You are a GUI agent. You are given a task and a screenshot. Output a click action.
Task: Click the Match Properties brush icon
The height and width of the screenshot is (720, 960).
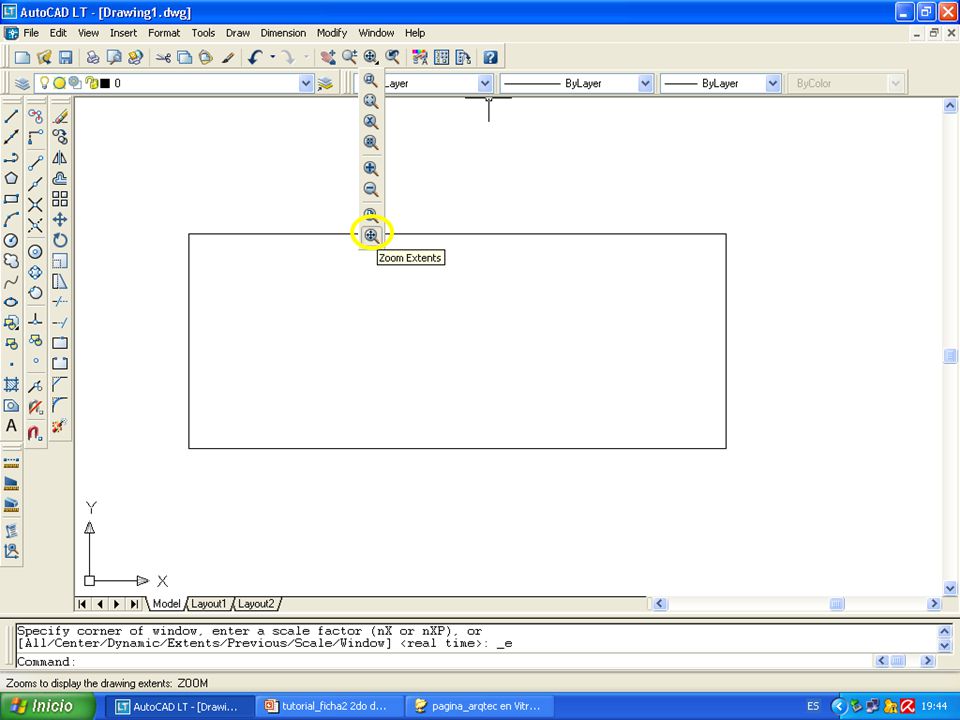click(x=228, y=58)
